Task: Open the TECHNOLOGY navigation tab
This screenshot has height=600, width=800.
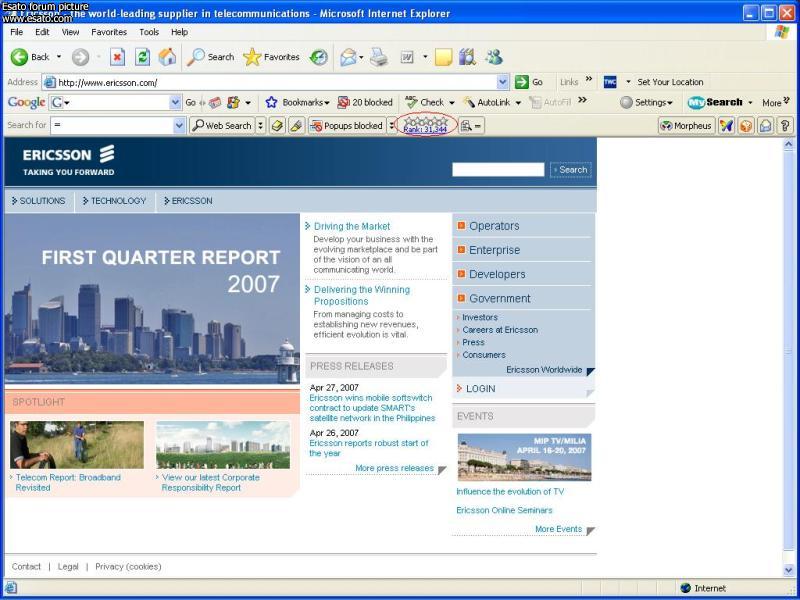Action: tap(114, 201)
